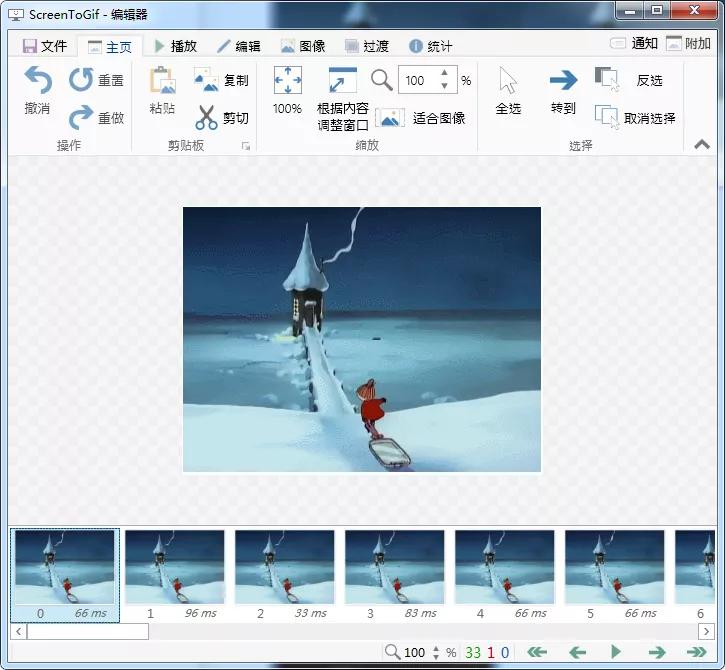Click the 重做 (redo) icon
This screenshot has height=670, width=725.
tap(81, 118)
